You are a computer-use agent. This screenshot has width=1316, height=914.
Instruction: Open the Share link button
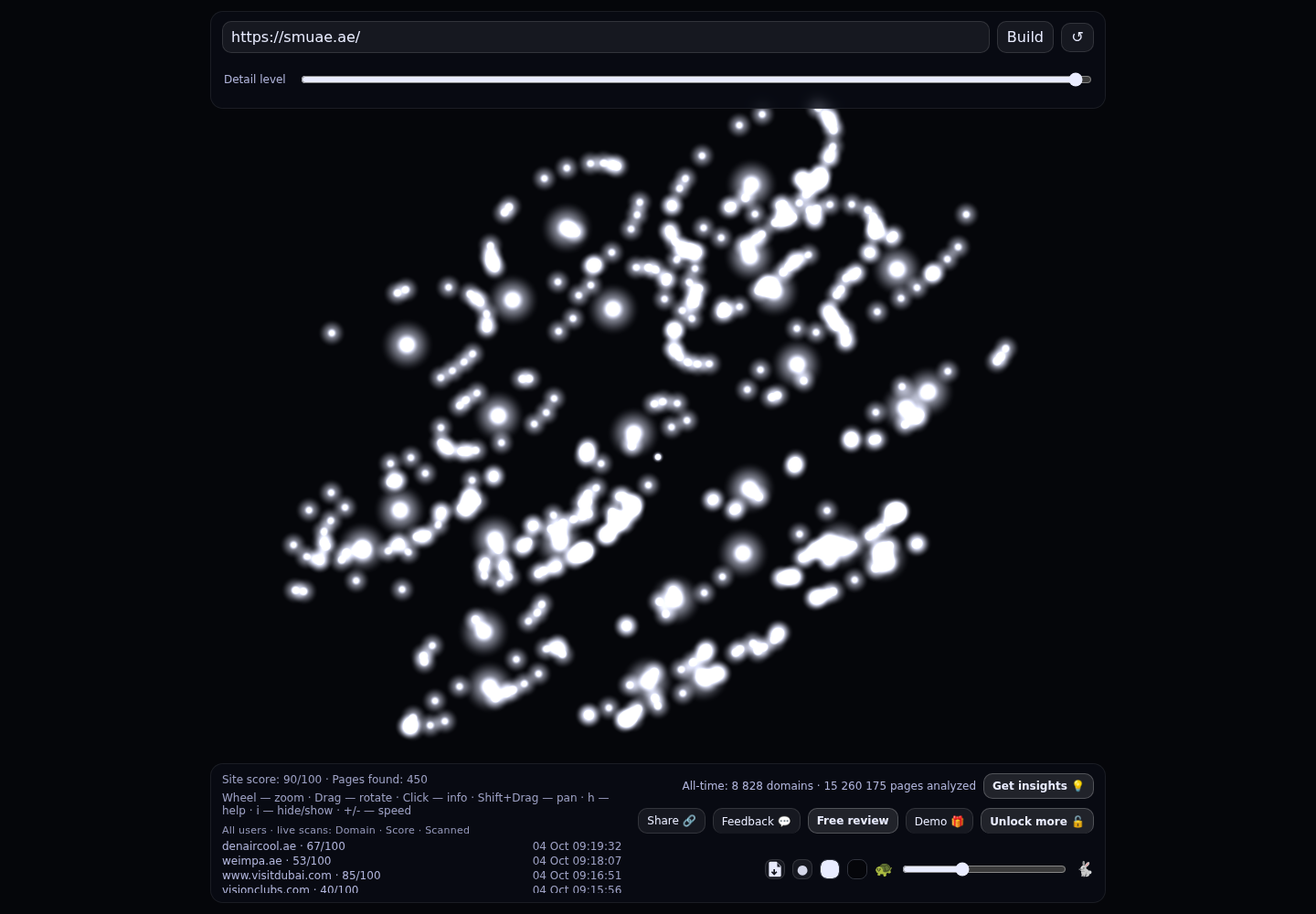tap(672, 821)
